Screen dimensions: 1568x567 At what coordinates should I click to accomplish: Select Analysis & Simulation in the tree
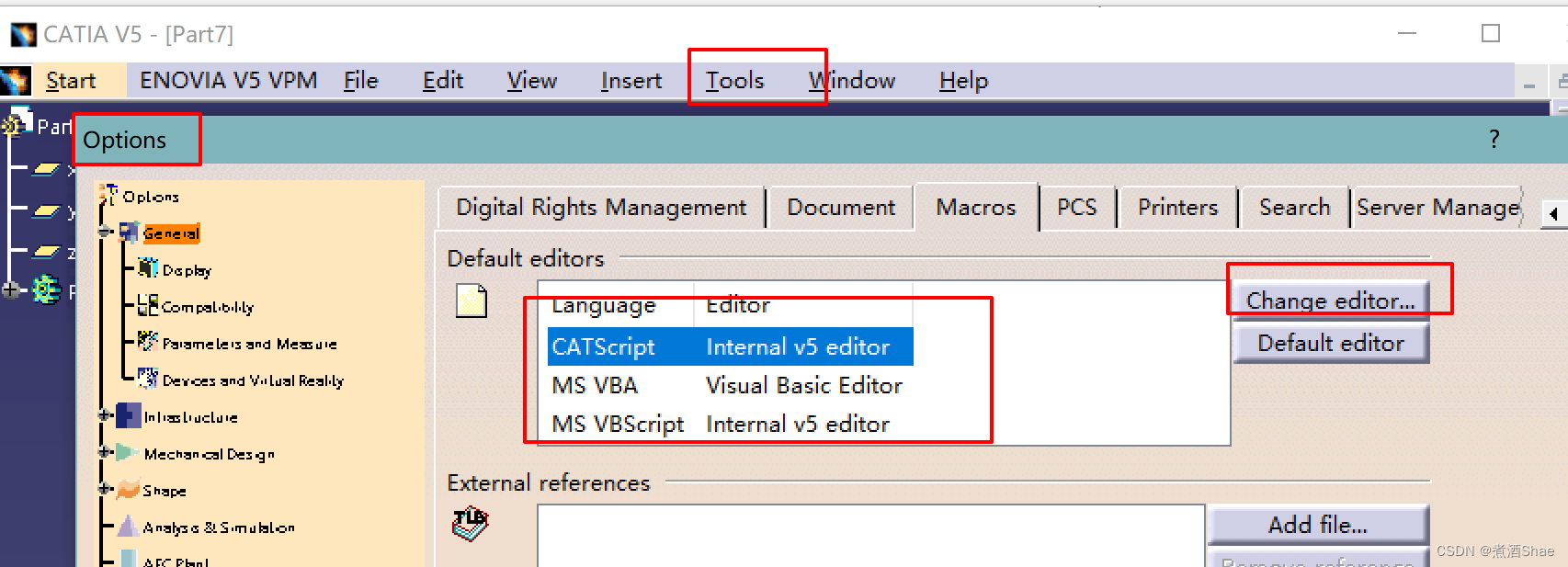[x=219, y=527]
